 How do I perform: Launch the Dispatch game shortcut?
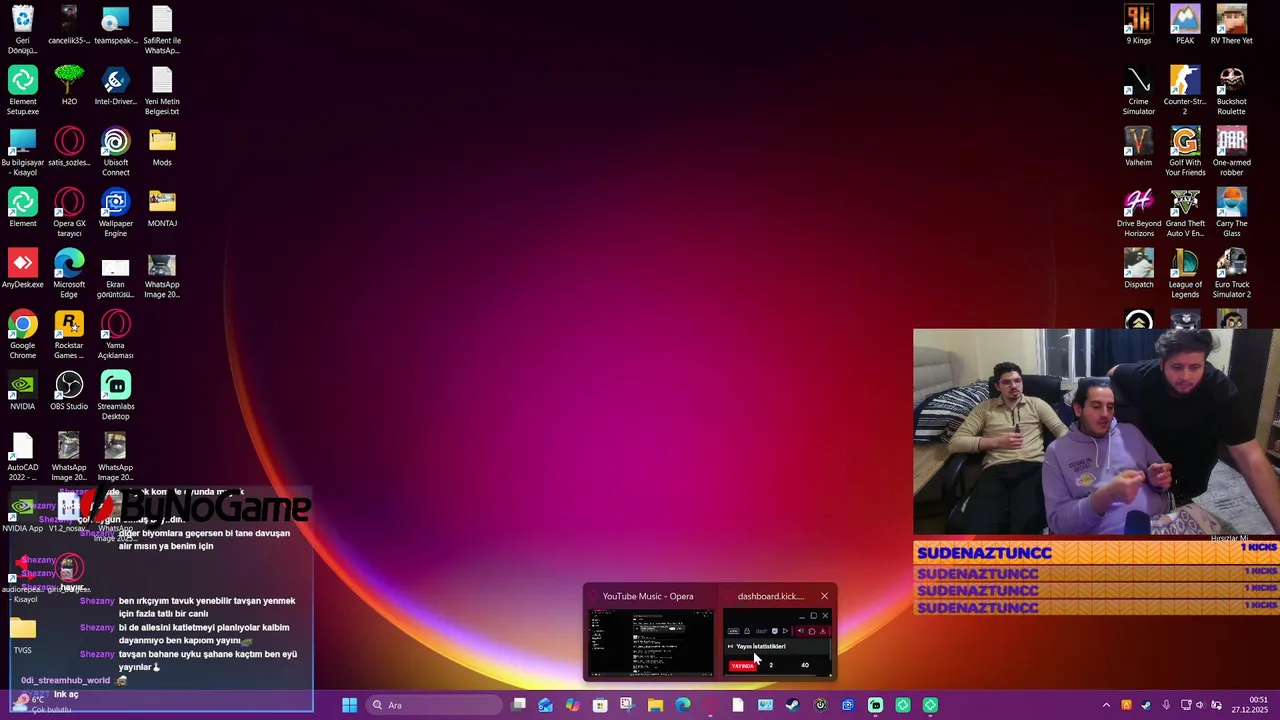pos(1138,268)
